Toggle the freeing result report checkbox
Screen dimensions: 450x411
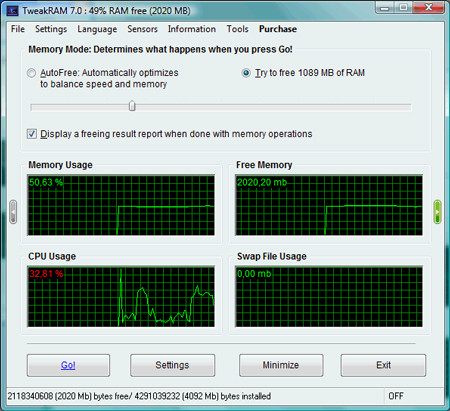click(x=32, y=134)
